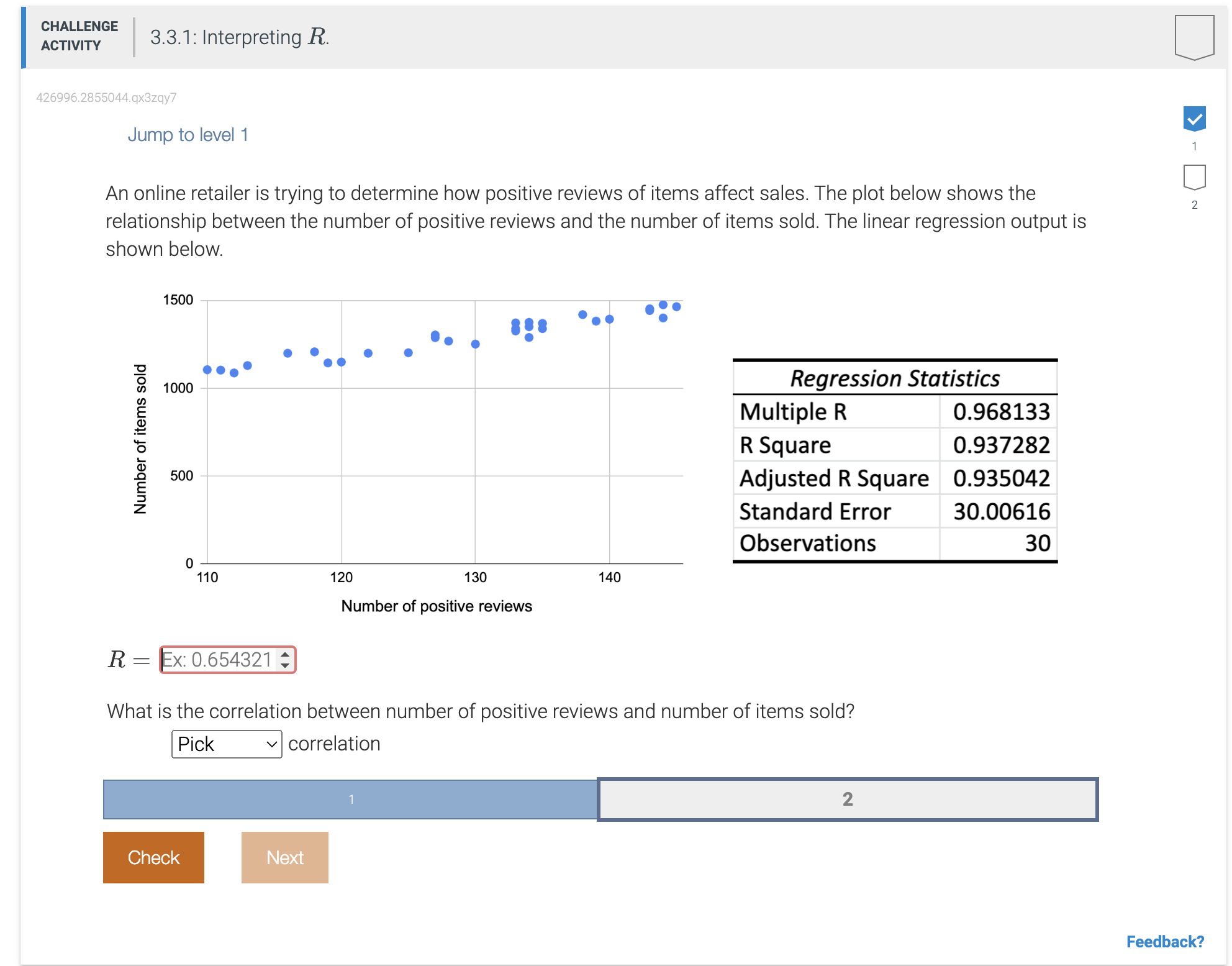Click the R Square value cell
Screen dimensions: 1232x966
(1000, 445)
